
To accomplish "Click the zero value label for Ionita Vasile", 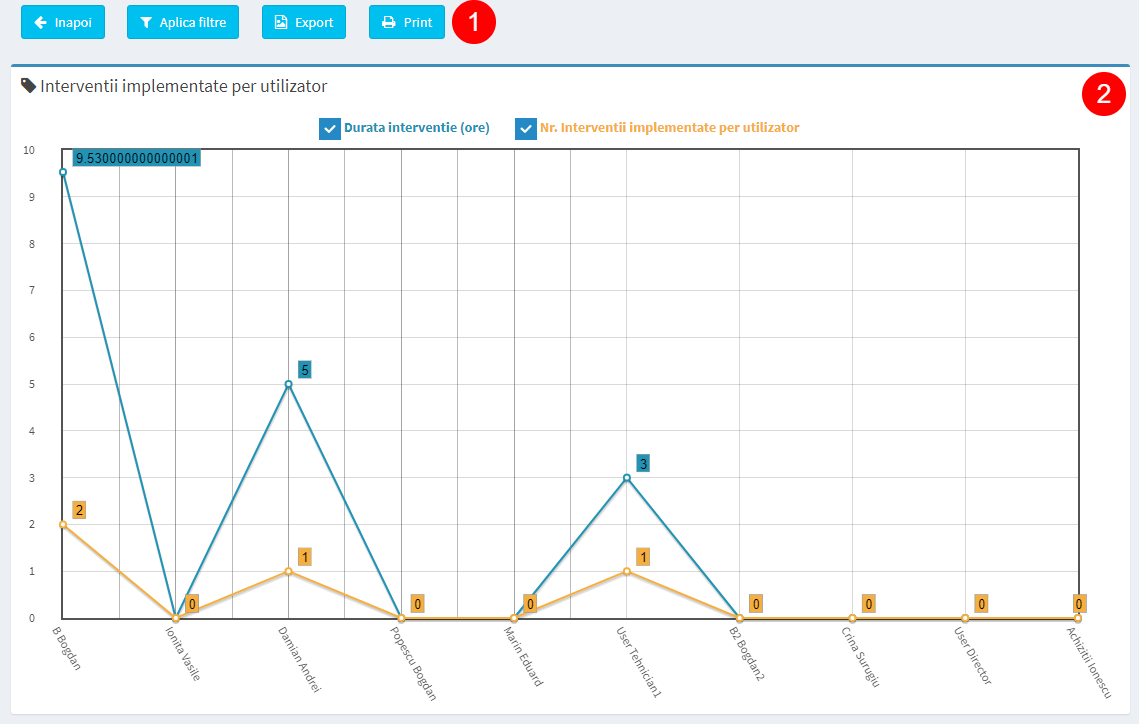I will click(x=192, y=603).
